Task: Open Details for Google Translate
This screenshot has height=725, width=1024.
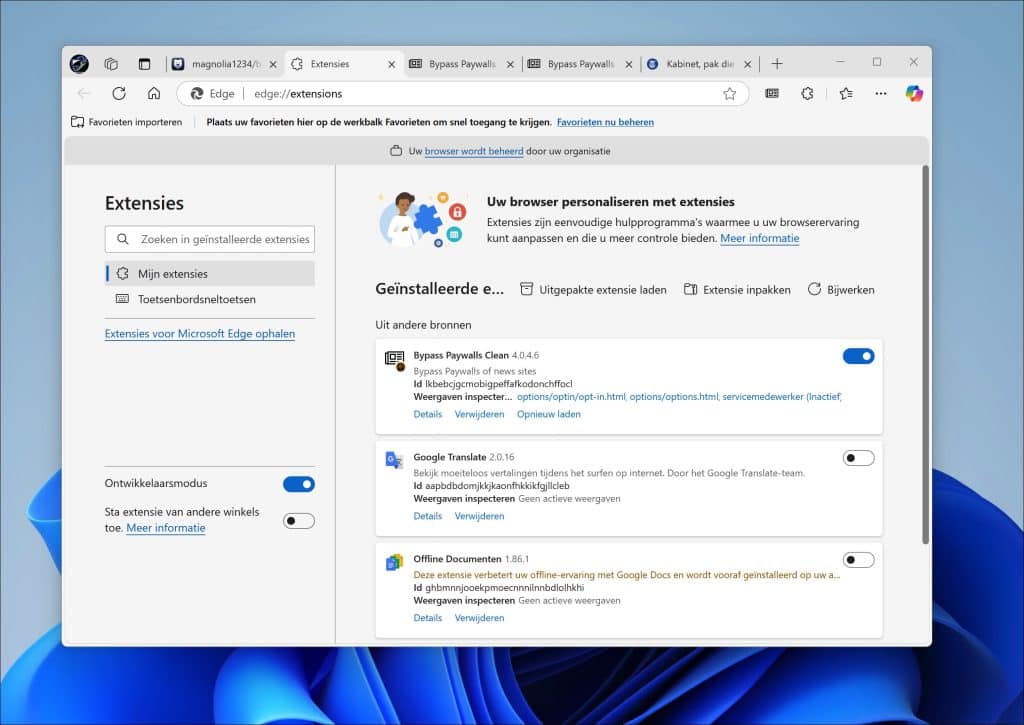Action: pos(428,516)
